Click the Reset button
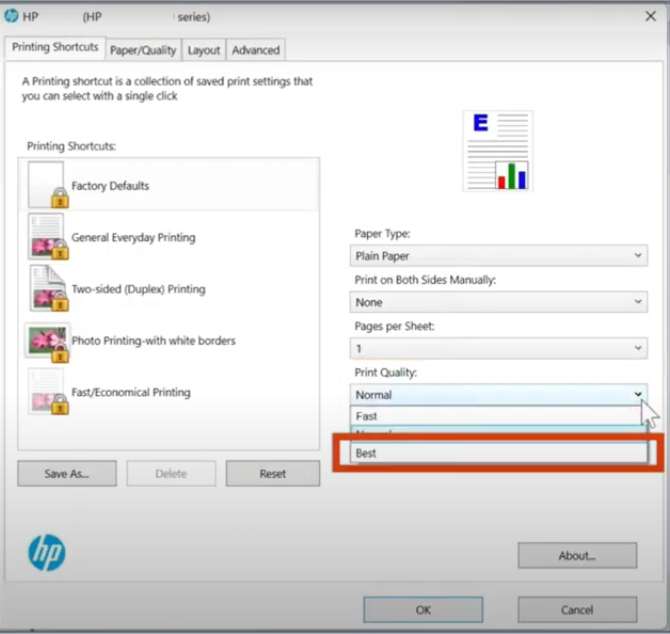 (x=273, y=473)
